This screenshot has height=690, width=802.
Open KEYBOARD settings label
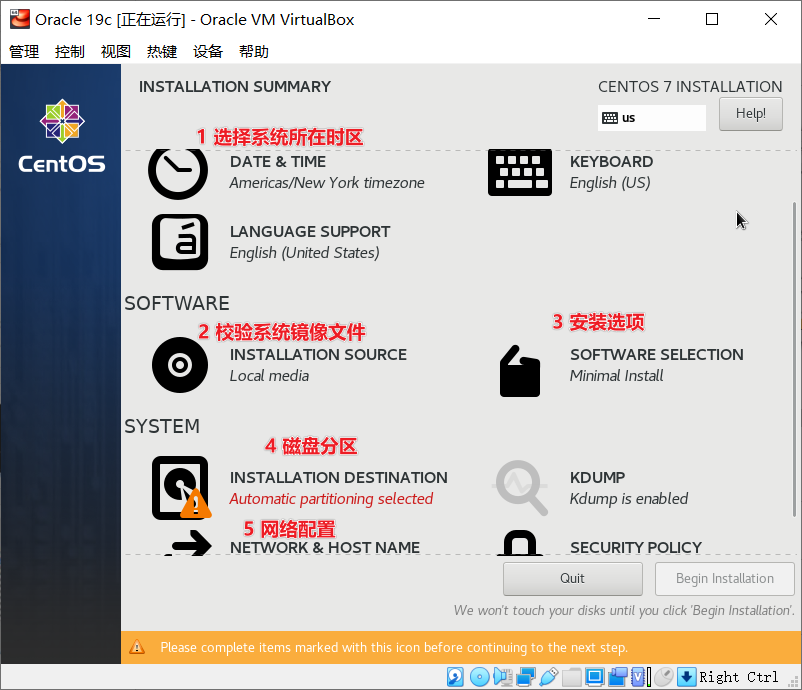click(x=611, y=162)
